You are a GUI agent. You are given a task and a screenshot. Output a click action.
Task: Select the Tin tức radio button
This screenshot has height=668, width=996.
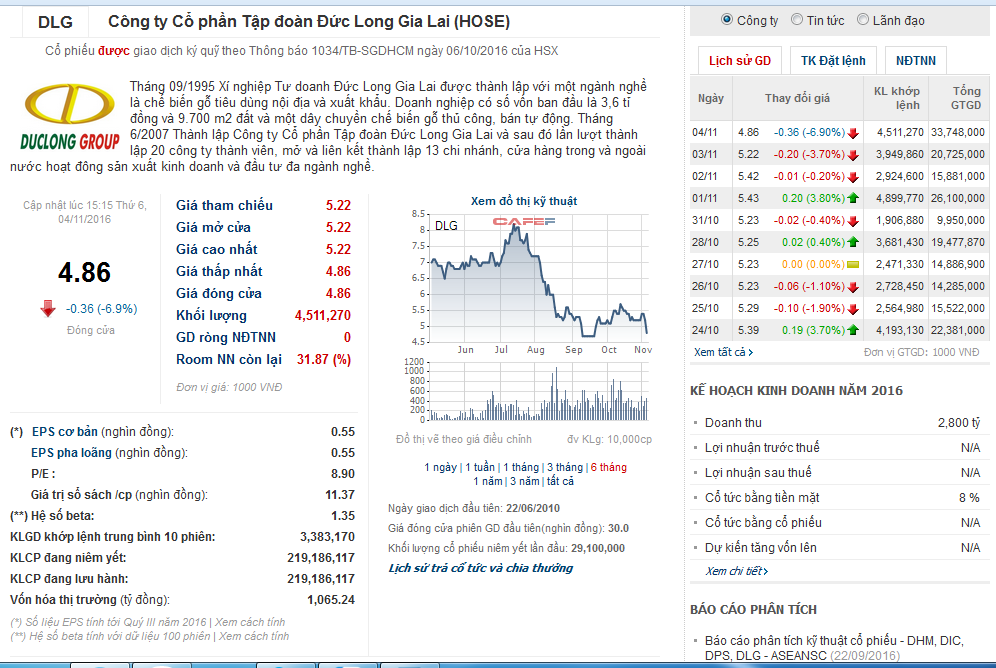797,20
